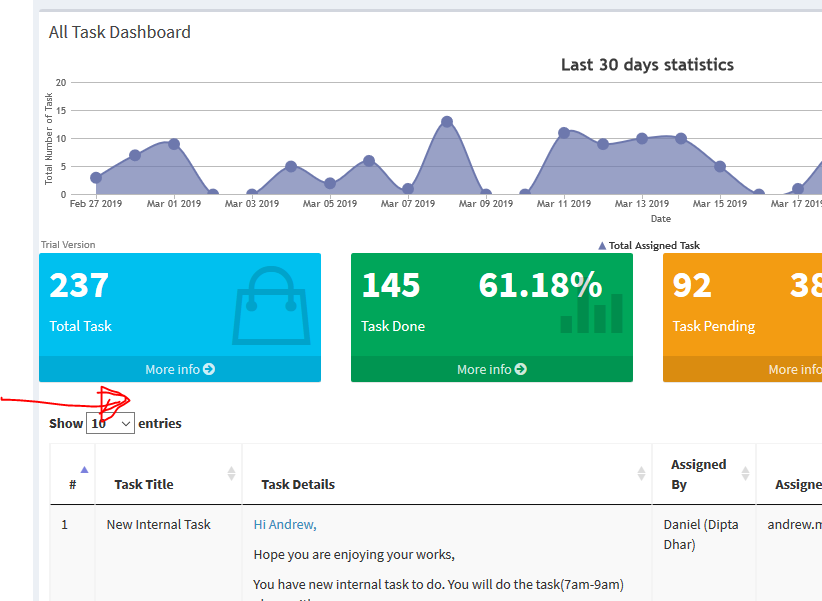The width and height of the screenshot is (822, 601).
Task: Open the show entries dropdown
Action: (x=111, y=423)
